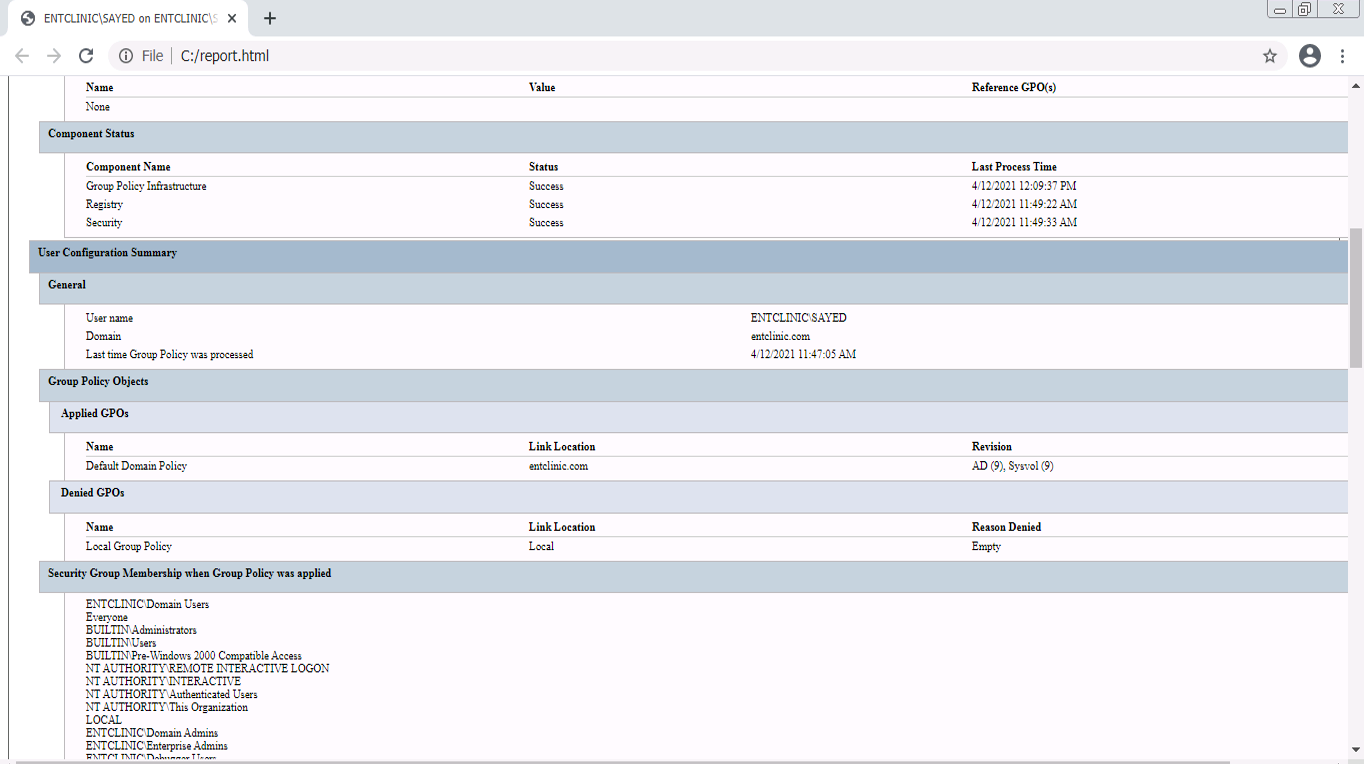This screenshot has width=1364, height=764.
Task: Click Last time Group Policy was processed label
Action: pyautogui.click(x=169, y=354)
